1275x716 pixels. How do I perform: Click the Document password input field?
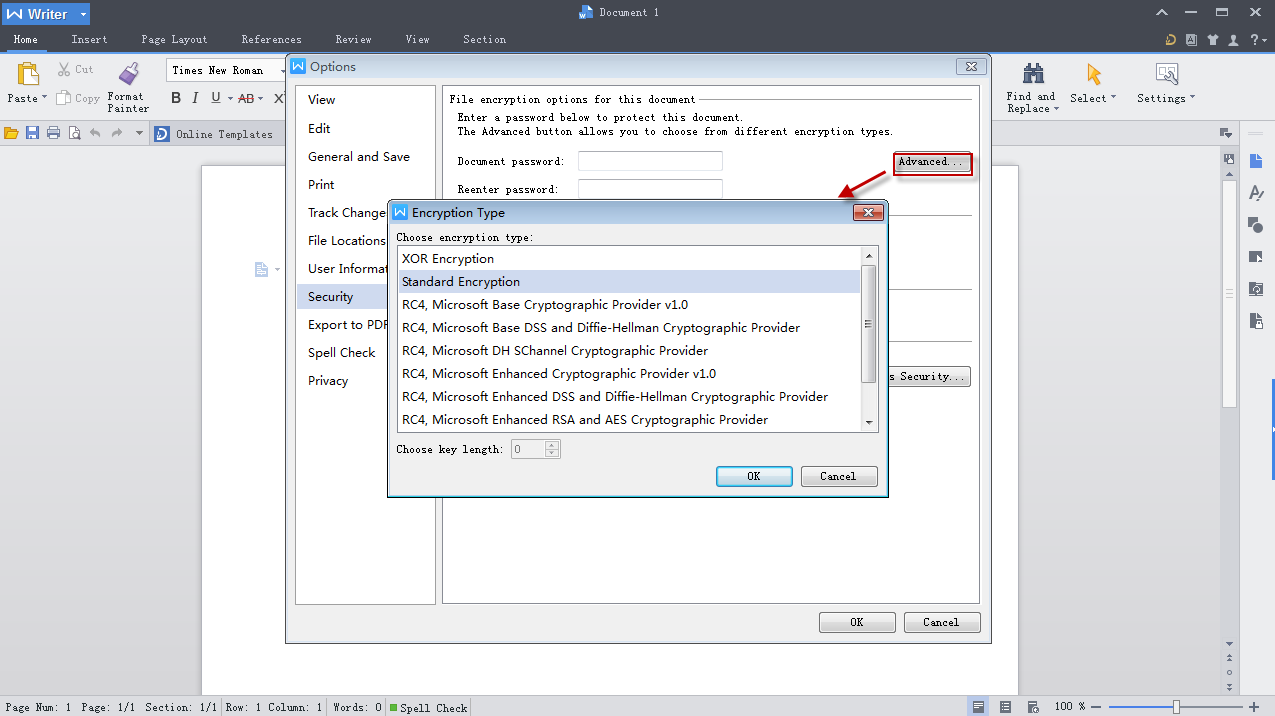click(x=650, y=161)
